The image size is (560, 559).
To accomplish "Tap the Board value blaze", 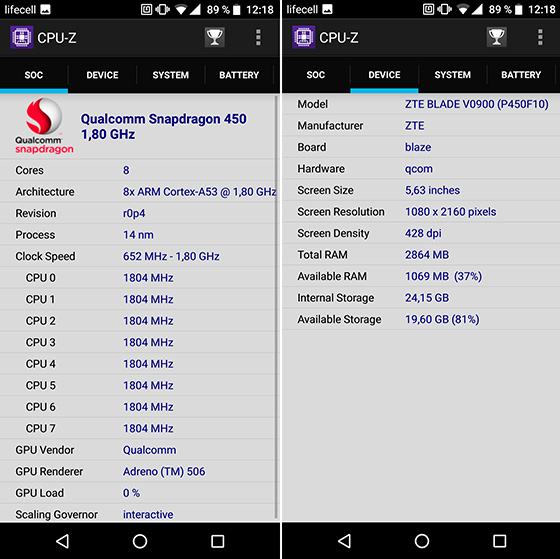I will (x=418, y=147).
